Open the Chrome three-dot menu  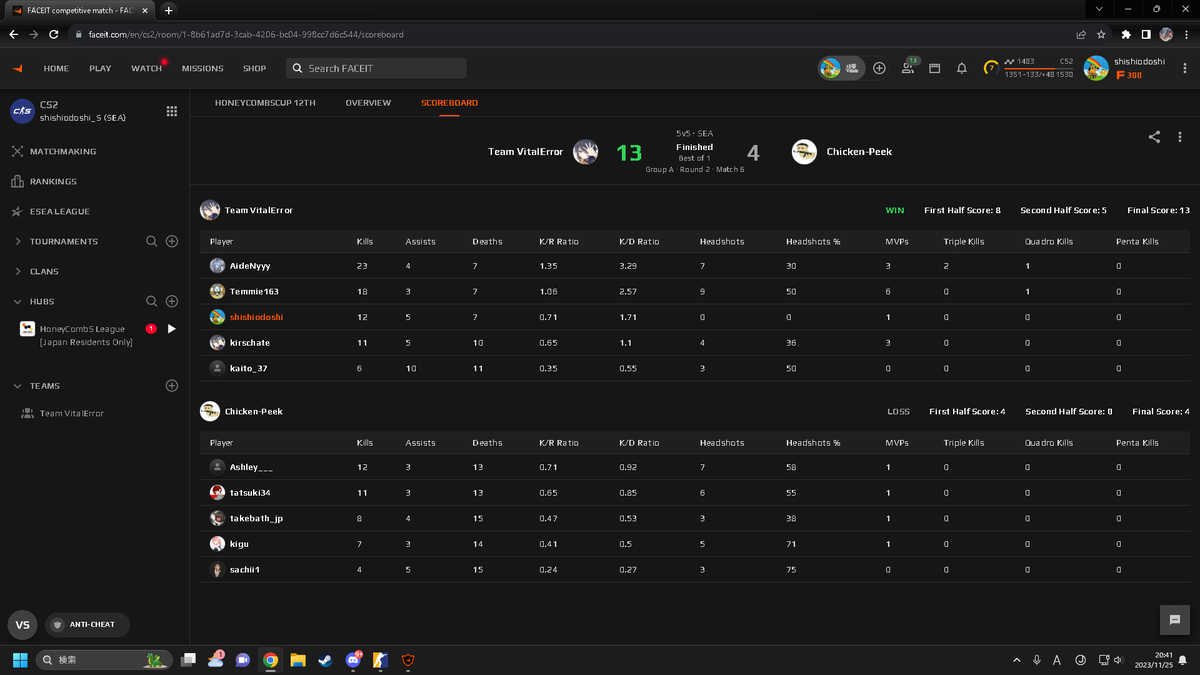point(1186,34)
